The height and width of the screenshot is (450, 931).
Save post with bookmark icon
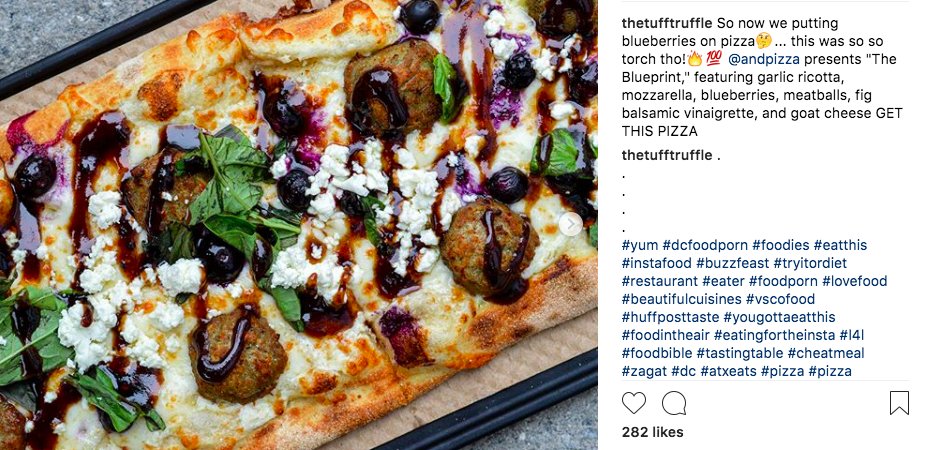899,403
